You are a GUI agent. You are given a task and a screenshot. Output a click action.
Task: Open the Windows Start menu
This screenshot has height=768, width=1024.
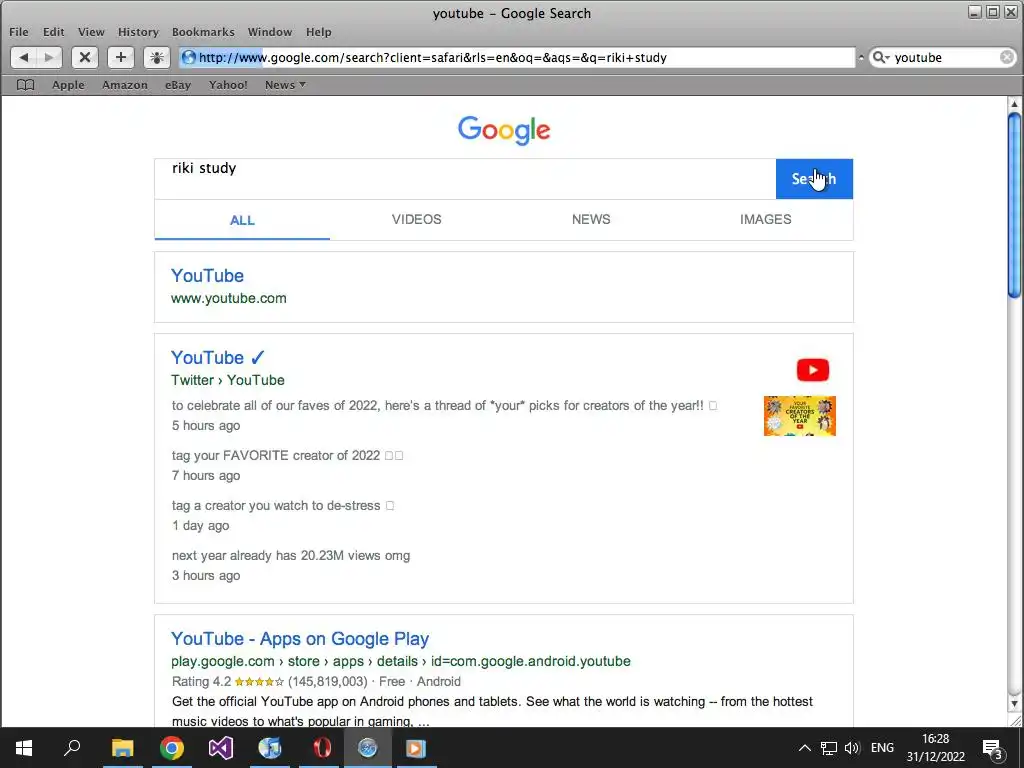coord(24,748)
